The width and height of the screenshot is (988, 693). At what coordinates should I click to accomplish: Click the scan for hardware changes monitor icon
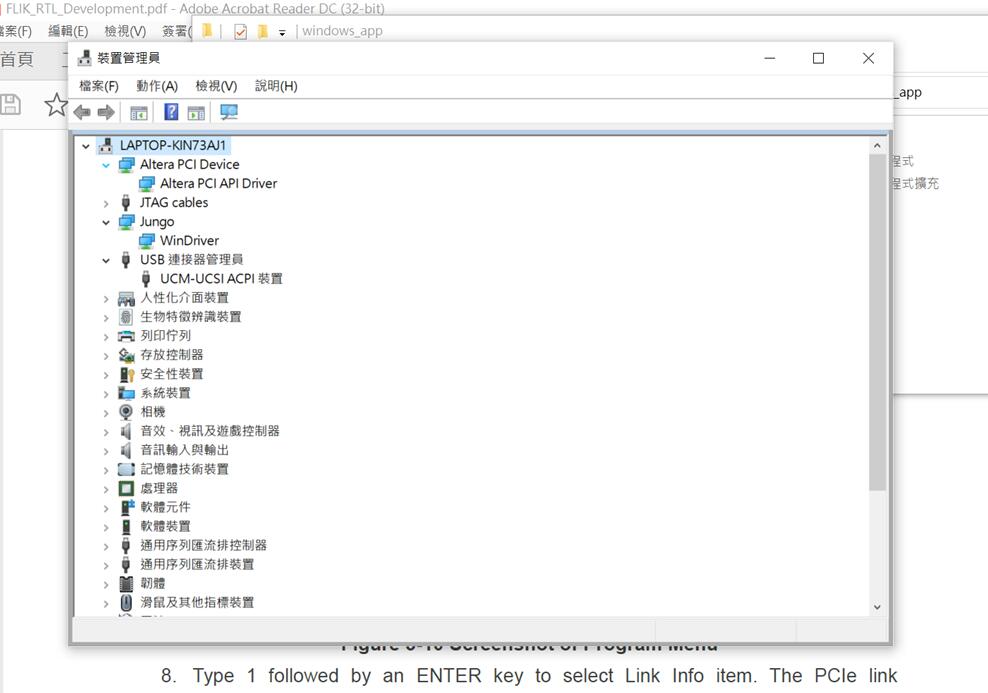click(x=229, y=112)
